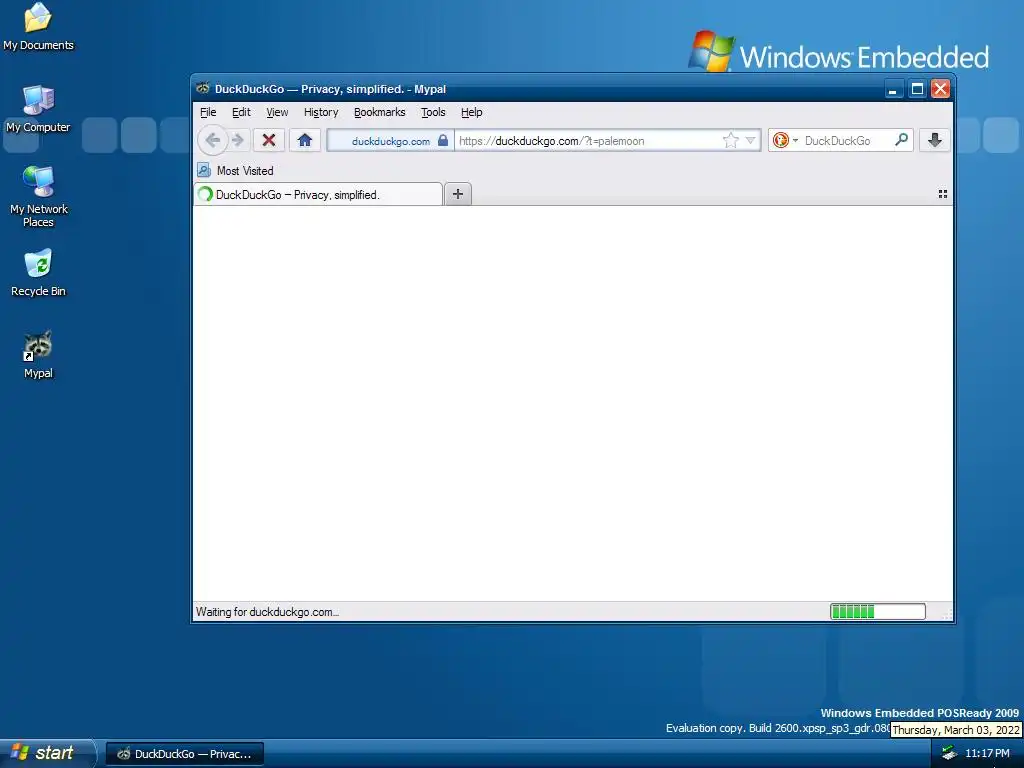The width and height of the screenshot is (1024, 768).
Task: Open the Edit menu
Action: pyautogui.click(x=241, y=112)
